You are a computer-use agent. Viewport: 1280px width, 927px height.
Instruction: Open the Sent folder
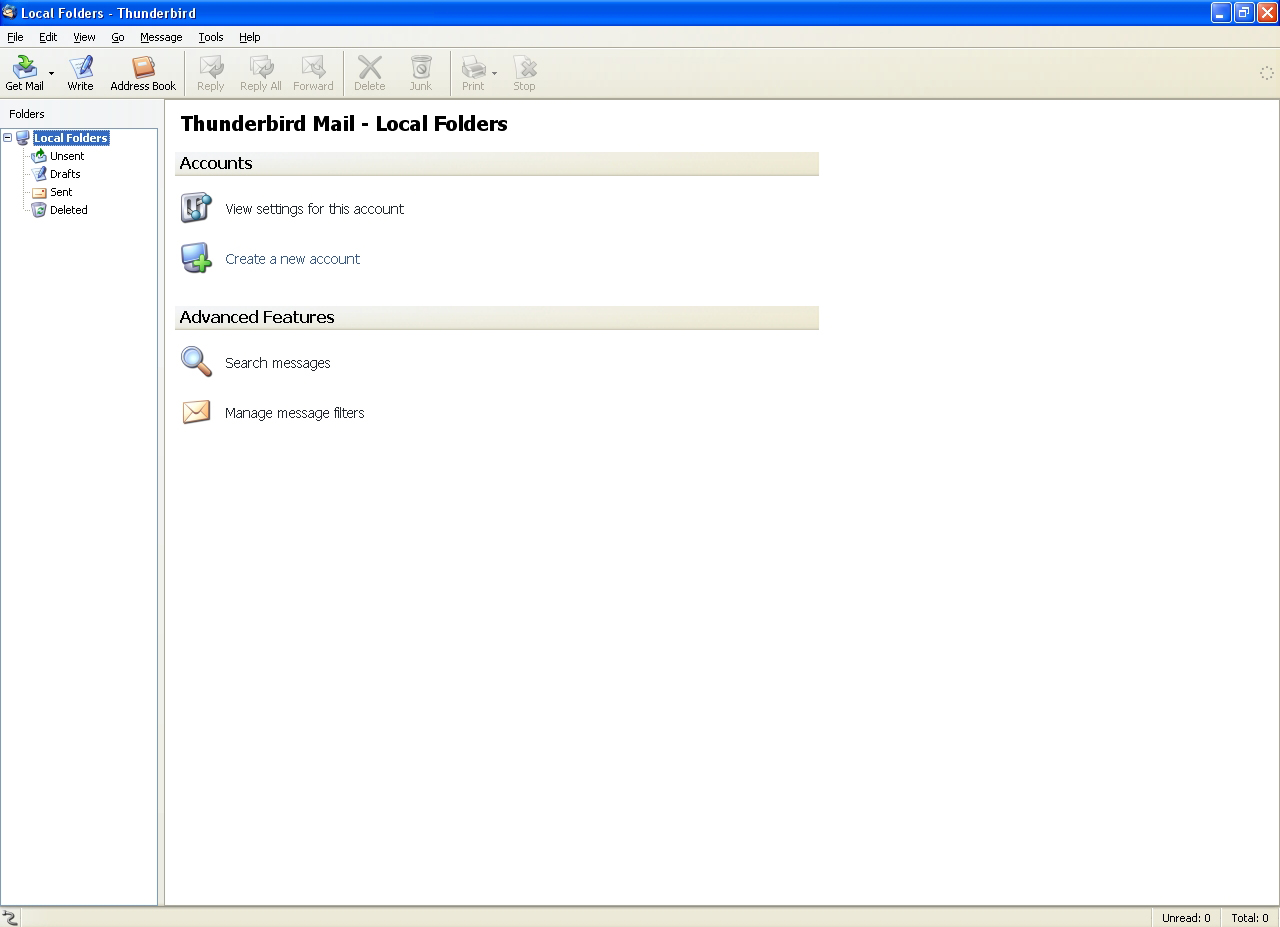tap(61, 192)
